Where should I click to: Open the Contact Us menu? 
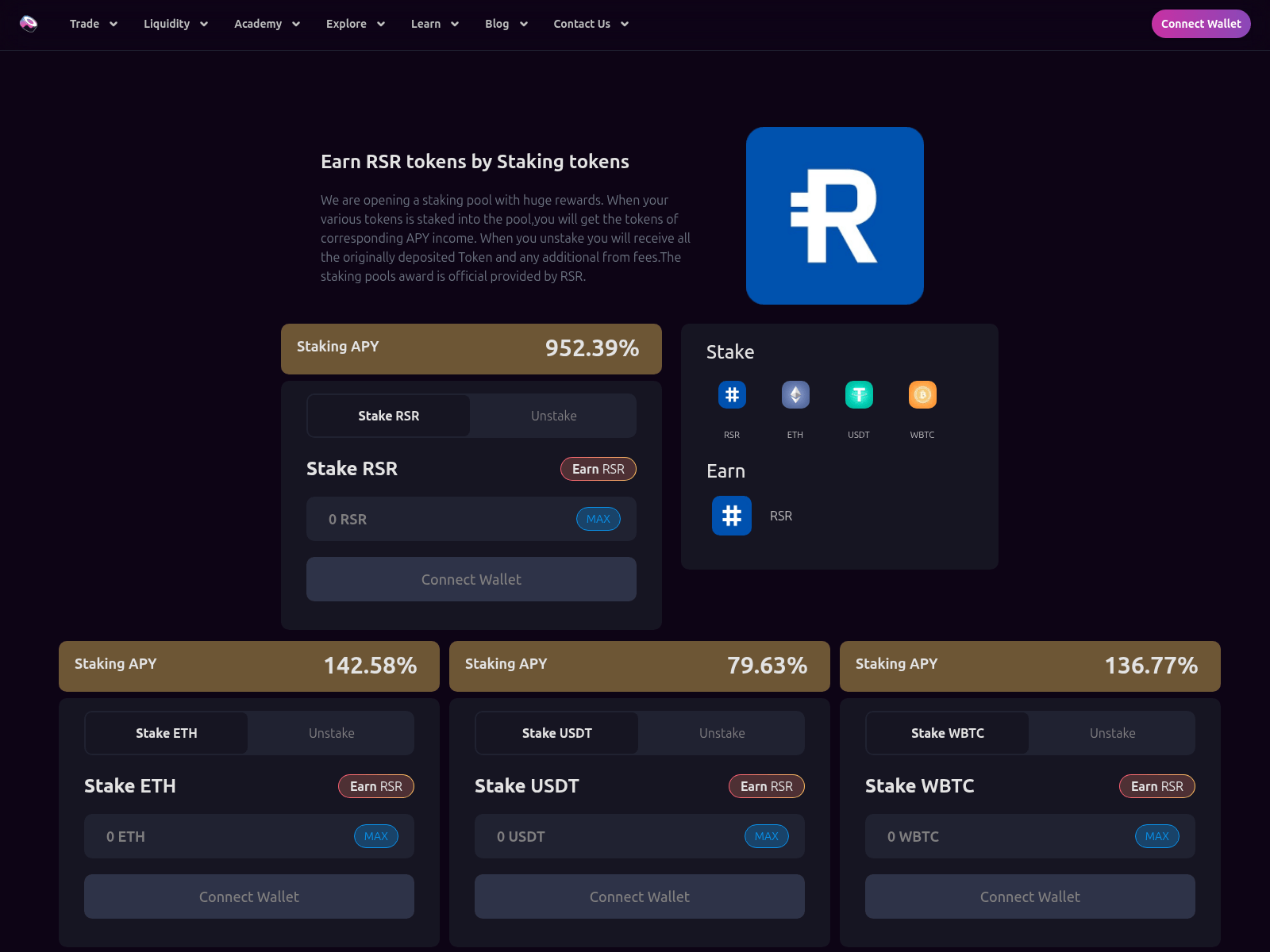point(582,24)
